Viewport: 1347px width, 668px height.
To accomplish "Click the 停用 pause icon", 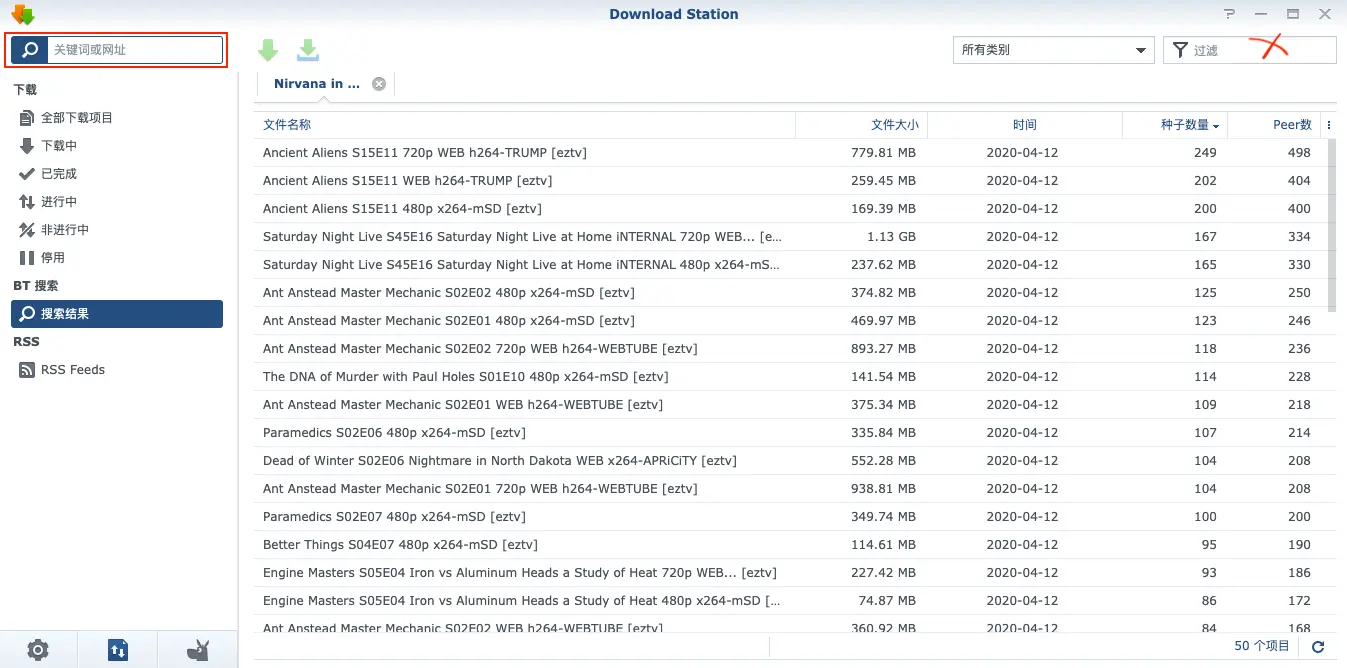I will 27,258.
